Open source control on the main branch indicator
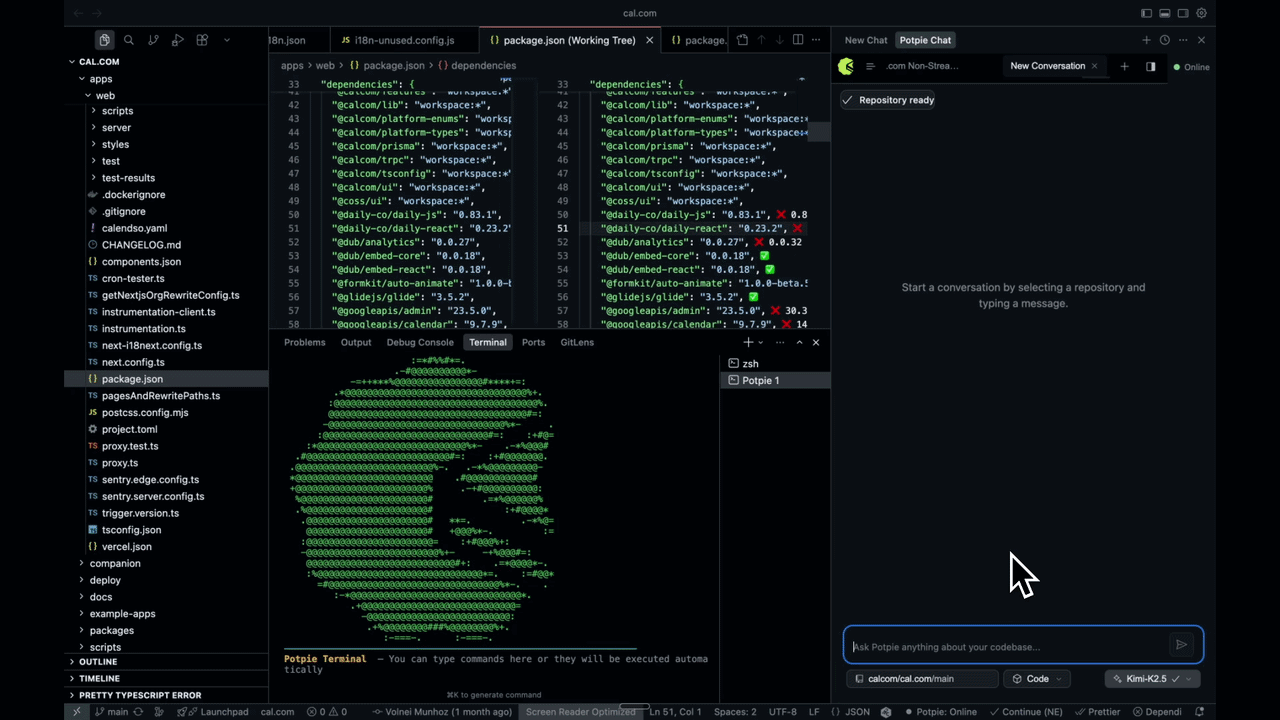 point(111,711)
